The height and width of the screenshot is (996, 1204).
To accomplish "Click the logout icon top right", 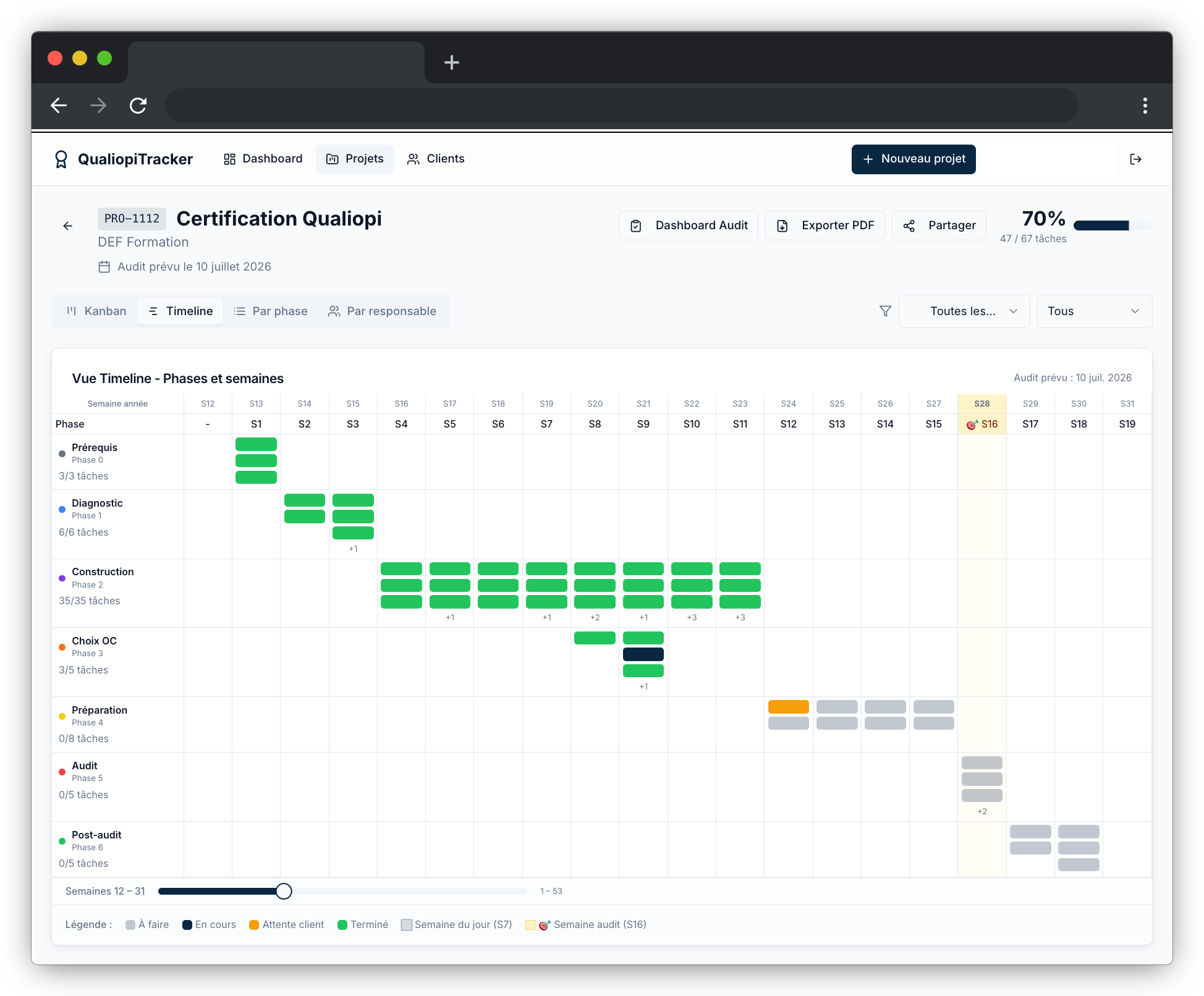I will (1135, 159).
